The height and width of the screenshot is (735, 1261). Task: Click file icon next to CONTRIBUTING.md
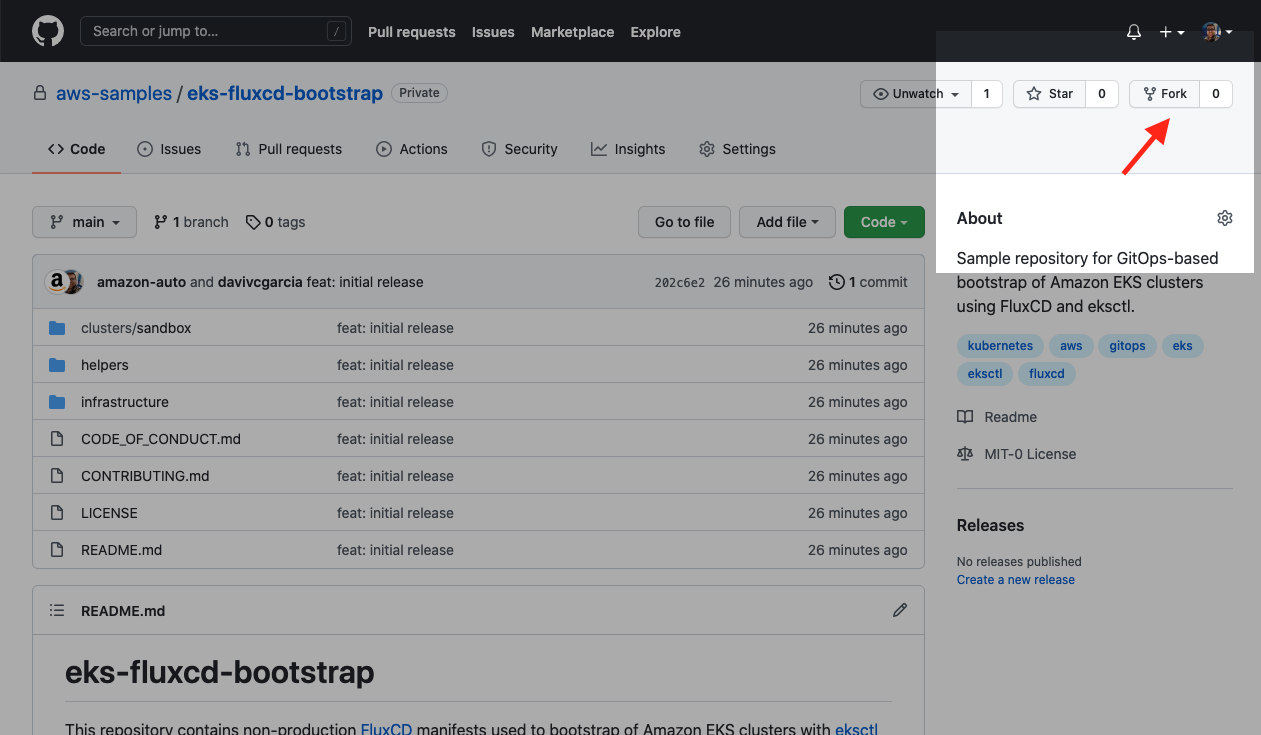pos(57,476)
